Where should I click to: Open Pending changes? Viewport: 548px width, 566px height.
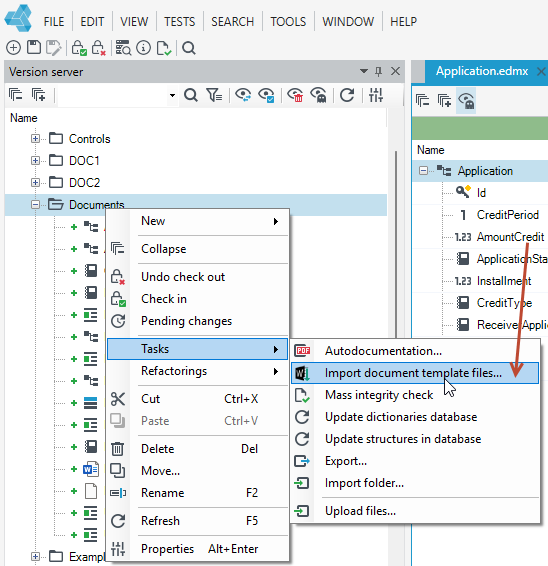(197, 321)
